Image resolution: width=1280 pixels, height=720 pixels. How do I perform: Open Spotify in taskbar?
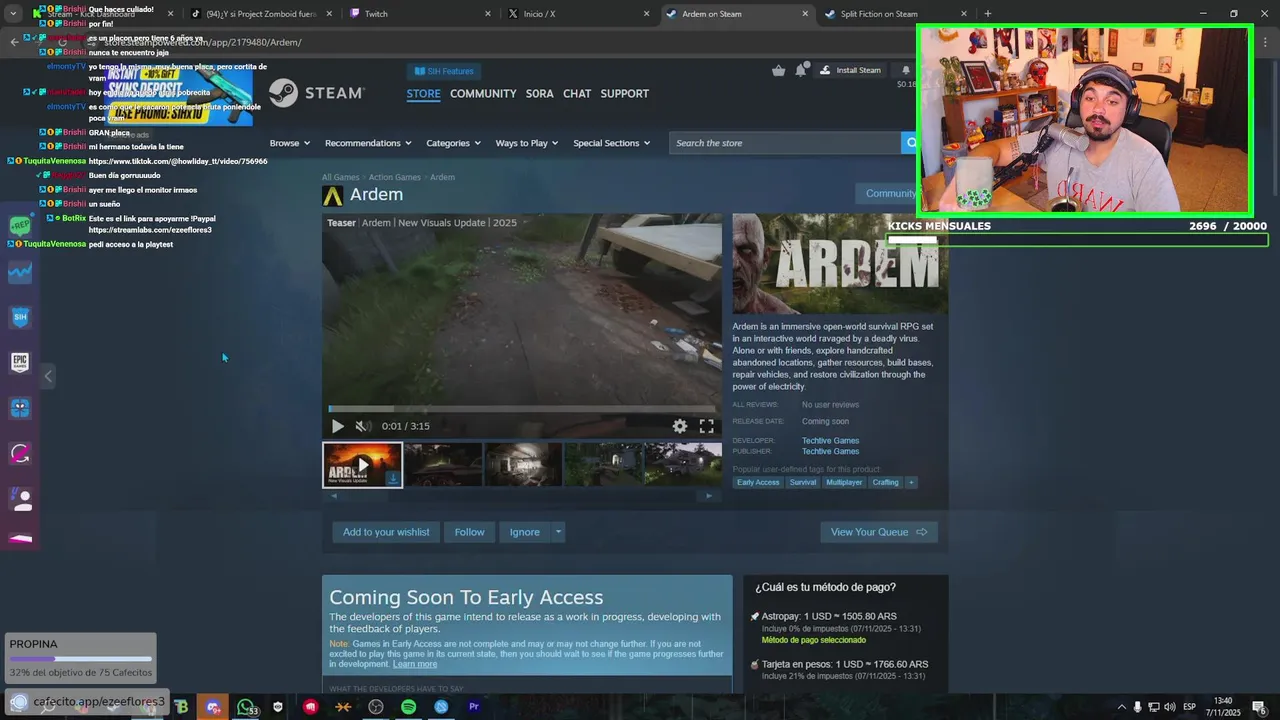(x=408, y=707)
